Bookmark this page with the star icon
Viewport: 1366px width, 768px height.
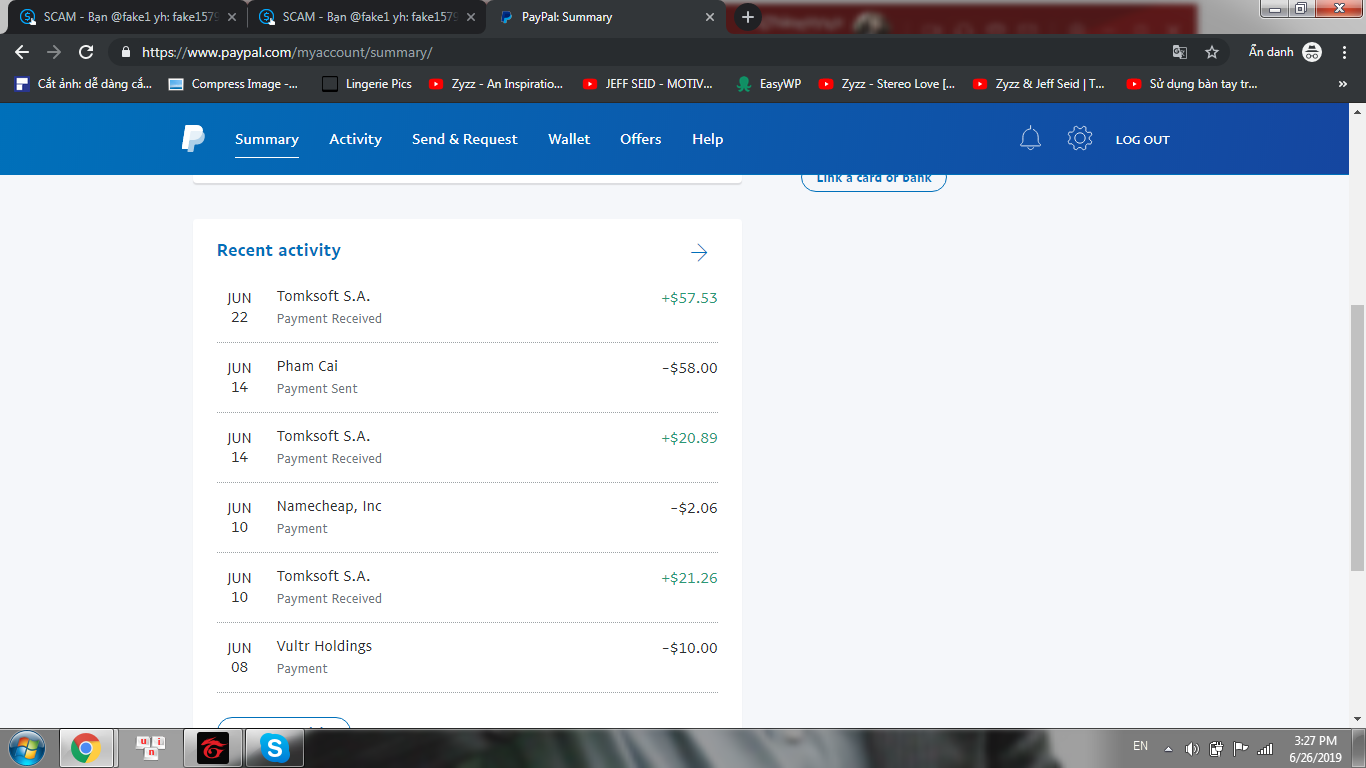pos(1212,52)
